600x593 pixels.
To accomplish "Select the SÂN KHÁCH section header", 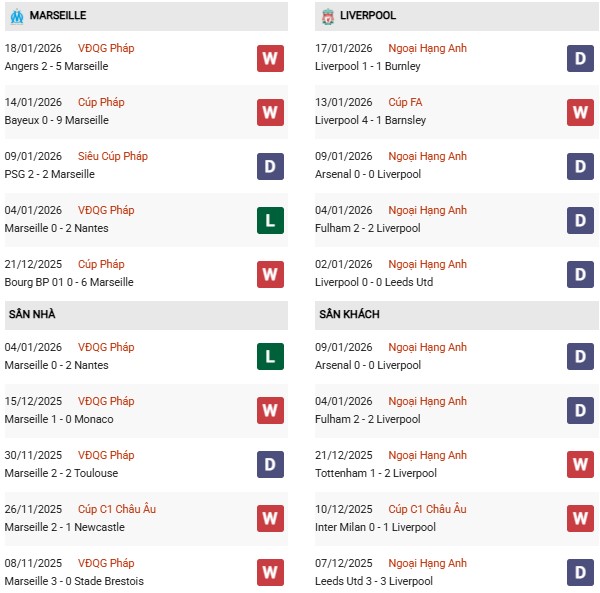I will pyautogui.click(x=349, y=314).
